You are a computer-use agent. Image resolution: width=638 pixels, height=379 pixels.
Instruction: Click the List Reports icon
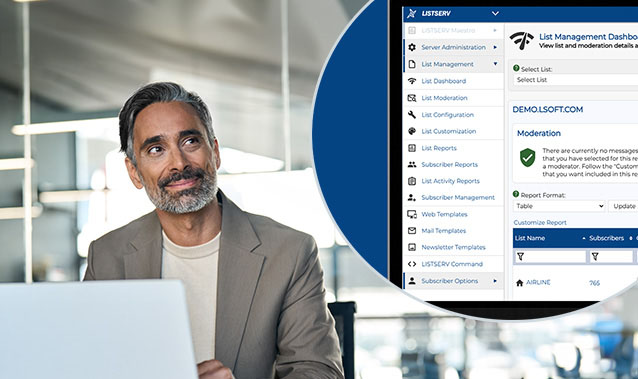tap(412, 148)
